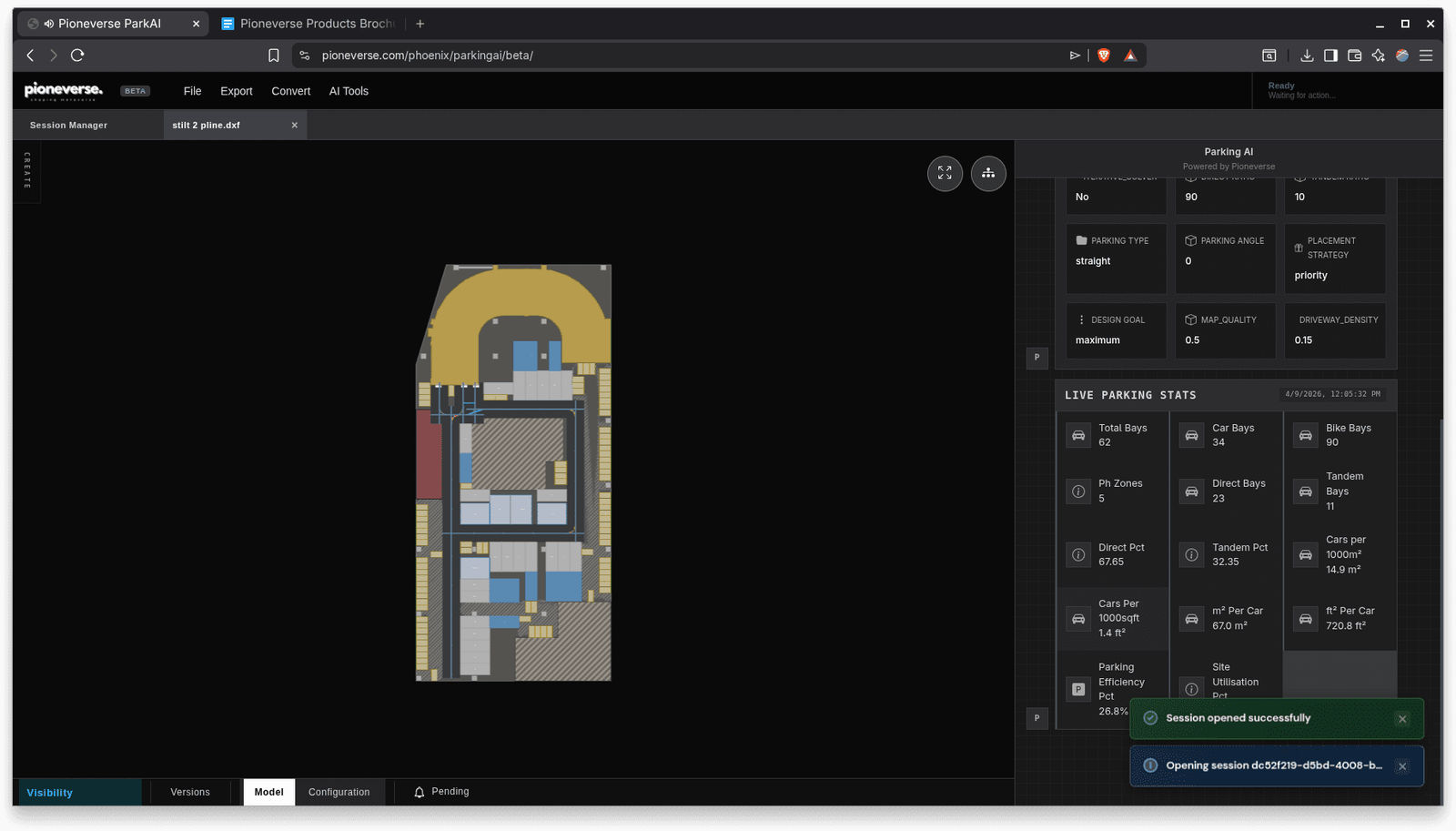Click the Bike Bays stat icon
Viewport: 1456px width, 831px height.
click(1305, 435)
